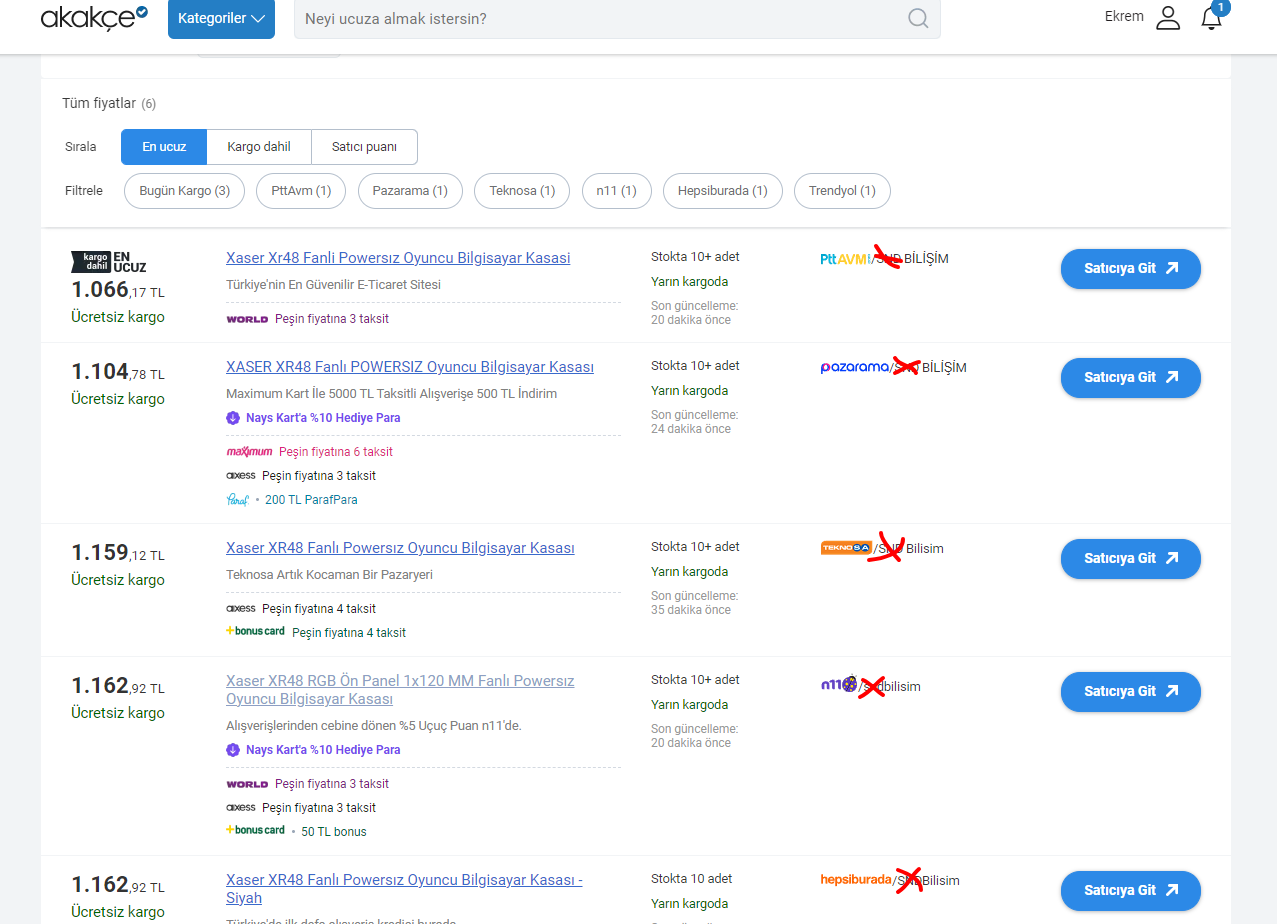
Task: Click price 1.104,78 TL
Action: click(x=118, y=372)
